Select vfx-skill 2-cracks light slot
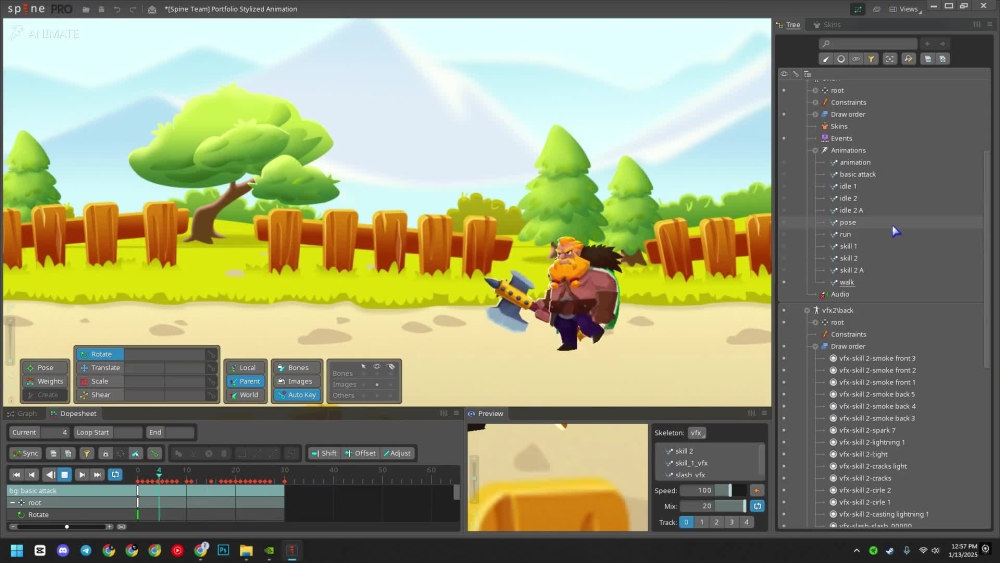 pyautogui.click(x=872, y=467)
